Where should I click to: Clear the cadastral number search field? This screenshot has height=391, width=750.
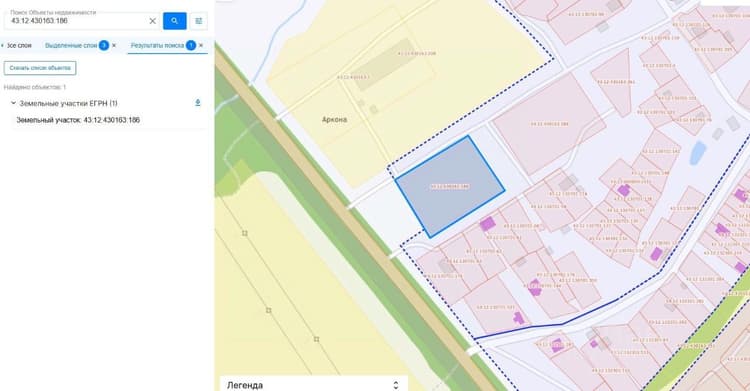click(153, 21)
